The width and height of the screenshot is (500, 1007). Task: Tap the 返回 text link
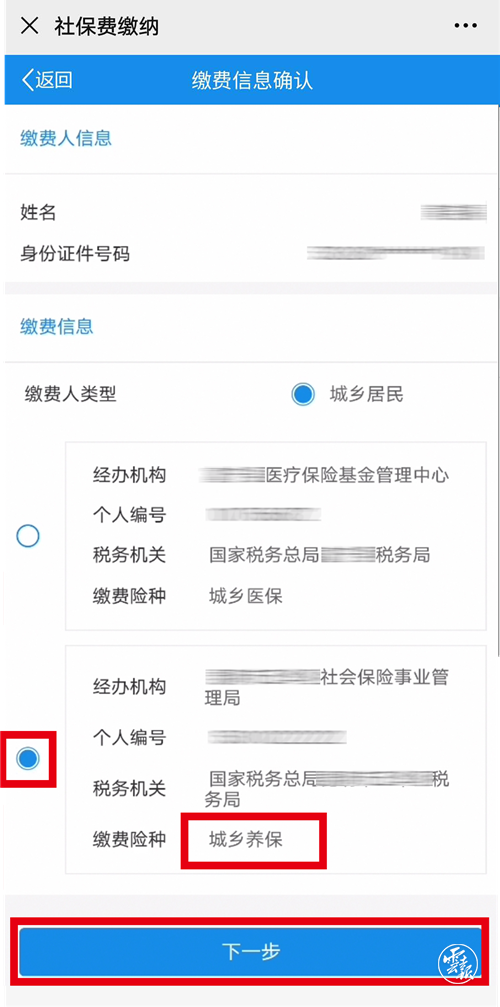tap(53, 80)
